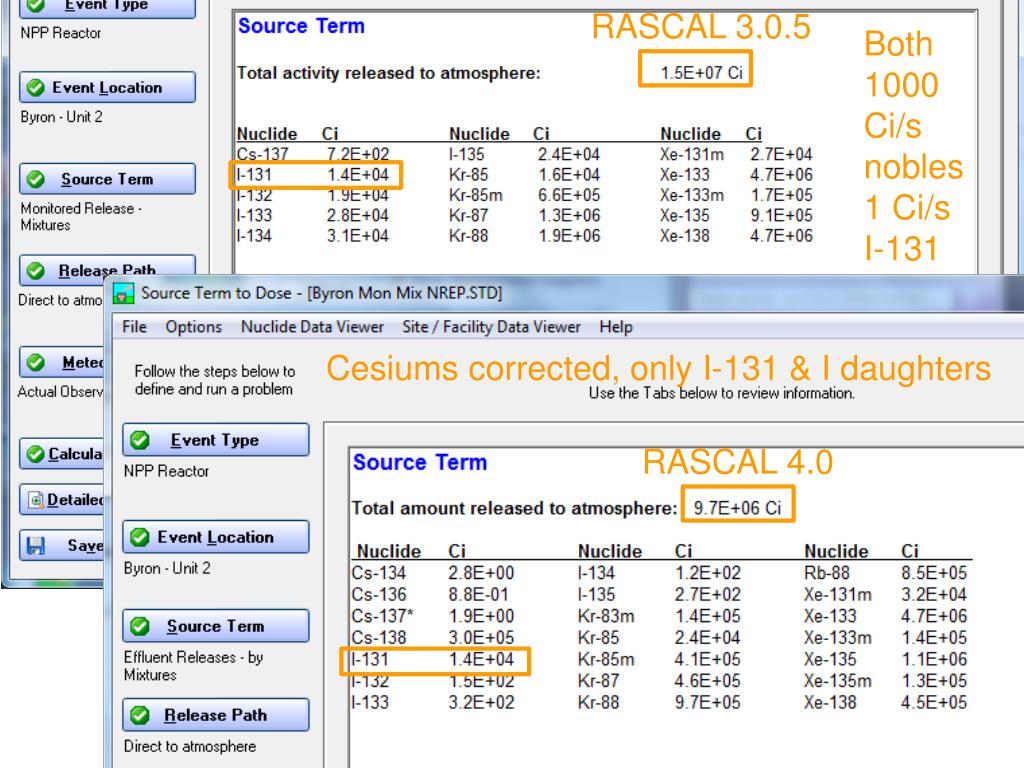Click the Cs-137* nuclide in front table
The image size is (1024, 768).
click(382, 616)
